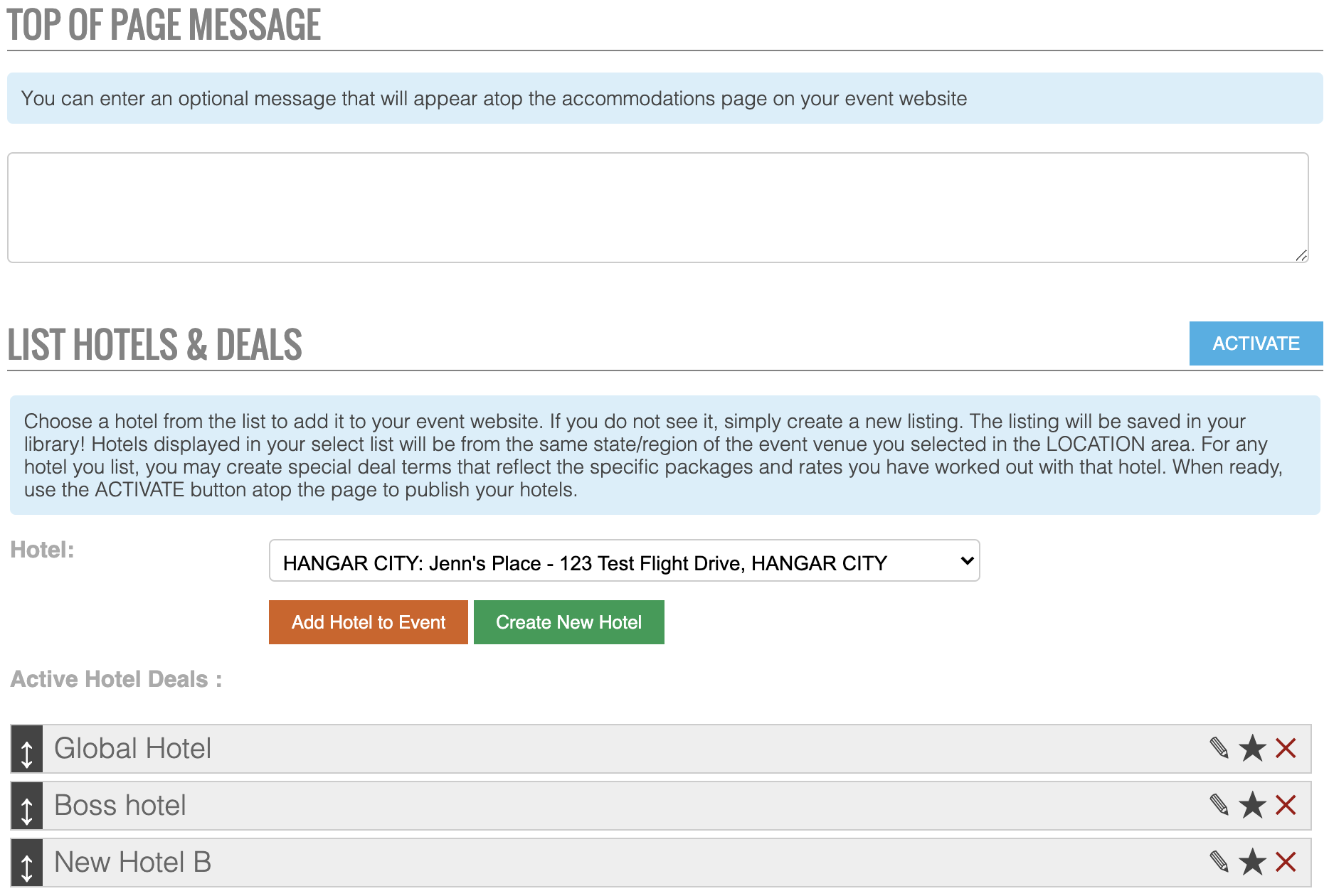Star the Global Hotel listing
Image resolution: width=1329 pixels, height=896 pixels.
[x=1252, y=748]
